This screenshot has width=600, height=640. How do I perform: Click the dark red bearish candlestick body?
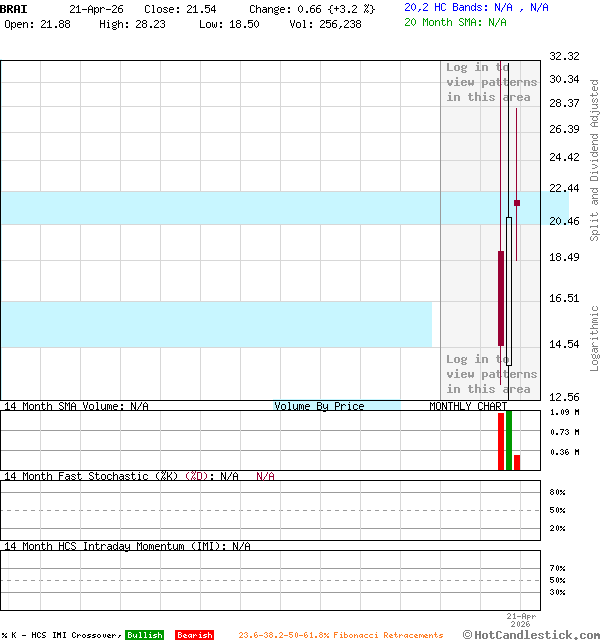(501, 298)
